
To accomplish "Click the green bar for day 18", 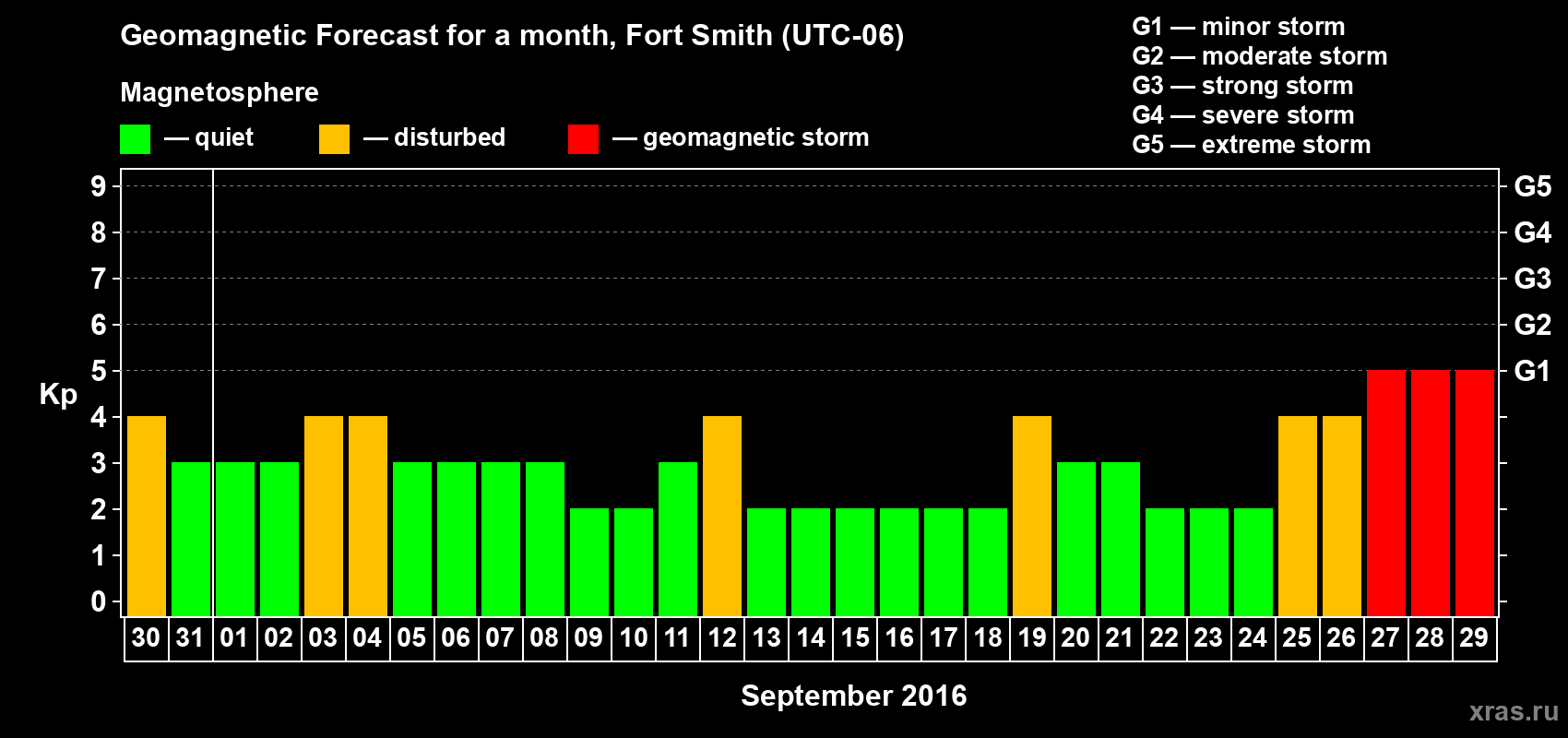I will [988, 562].
